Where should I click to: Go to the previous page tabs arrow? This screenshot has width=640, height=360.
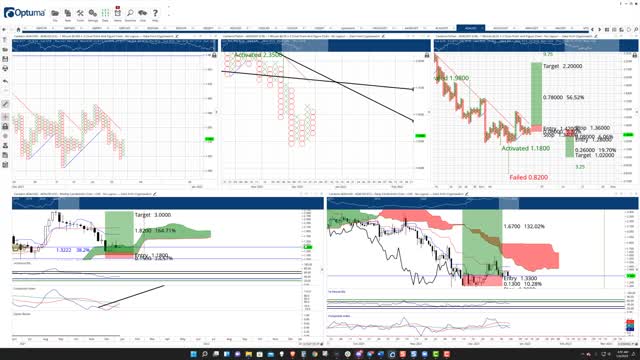click(x=593, y=29)
